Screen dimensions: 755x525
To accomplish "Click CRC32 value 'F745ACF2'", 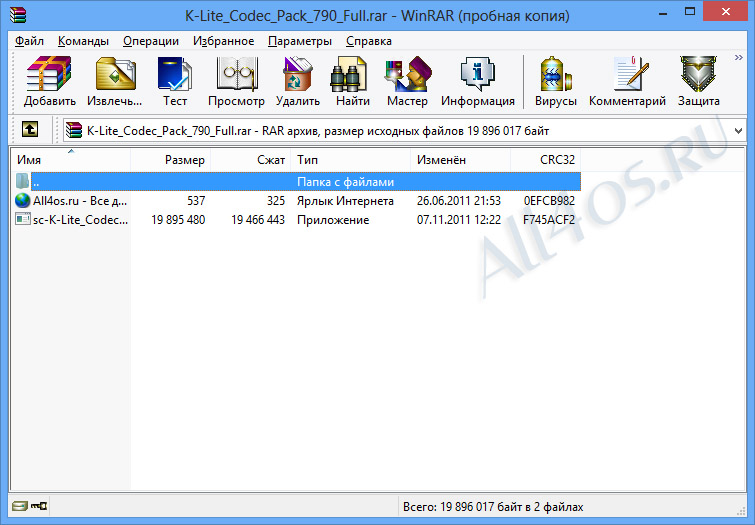I will 549,220.
